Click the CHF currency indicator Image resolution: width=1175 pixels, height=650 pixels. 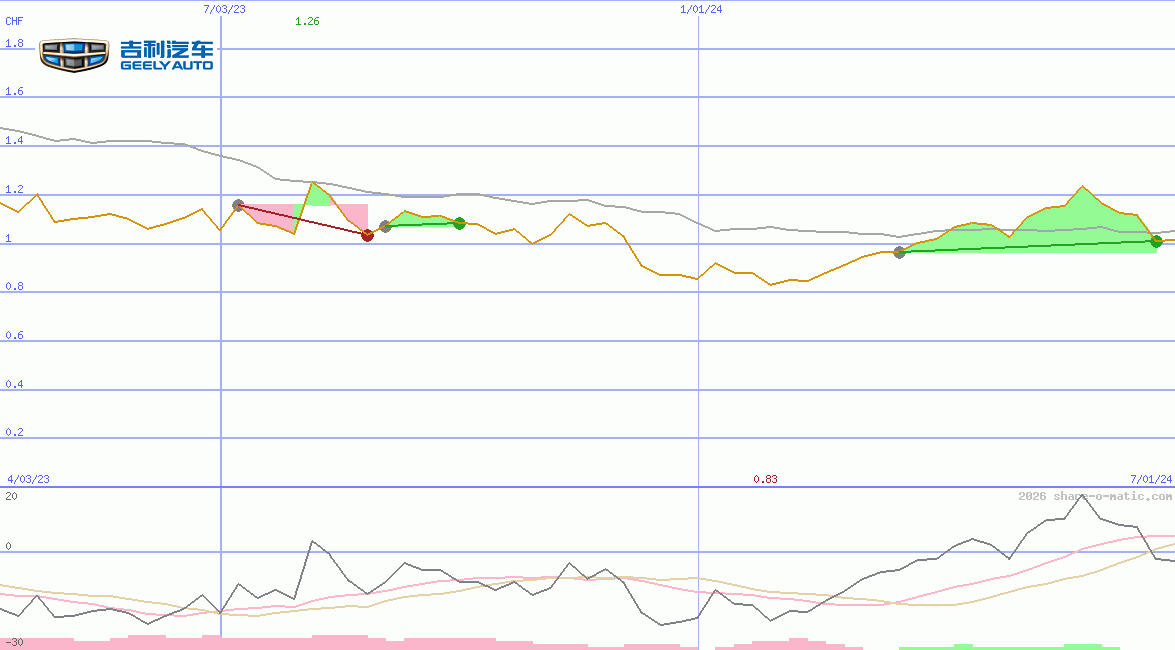14,21
